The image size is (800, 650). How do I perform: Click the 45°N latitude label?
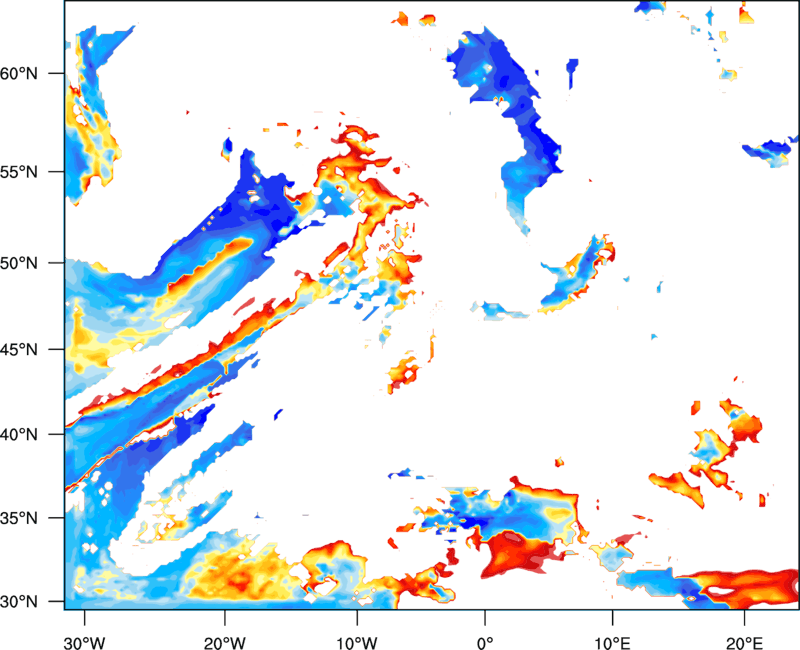click(x=19, y=350)
